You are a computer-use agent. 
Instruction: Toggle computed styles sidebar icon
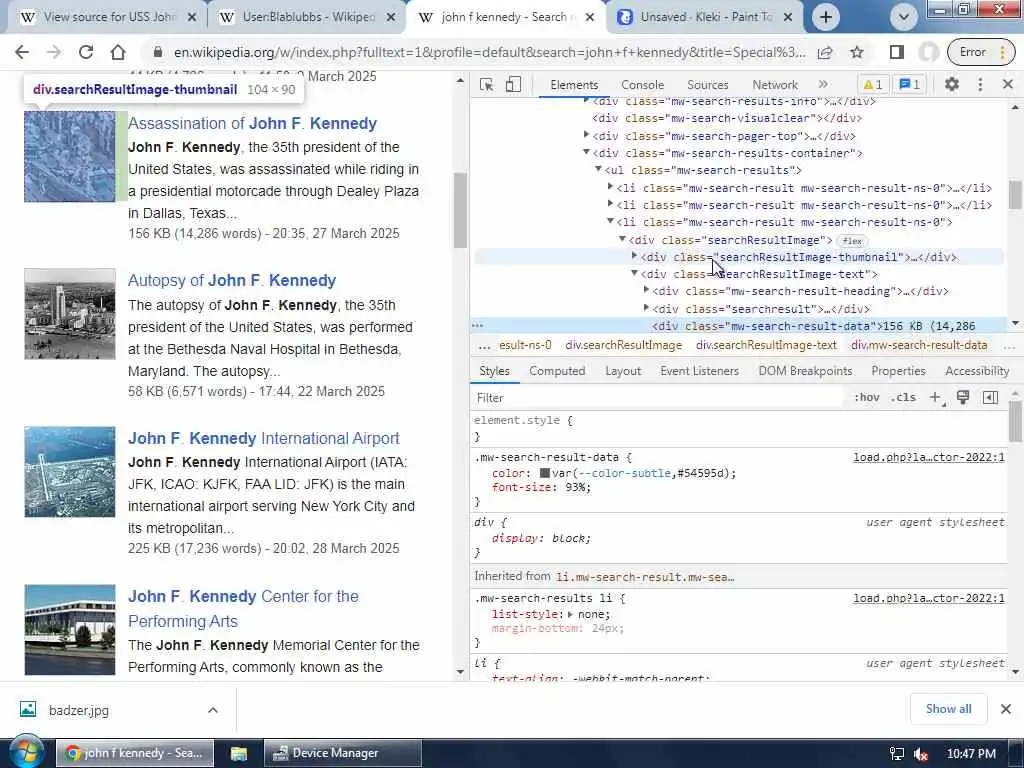tap(990, 397)
